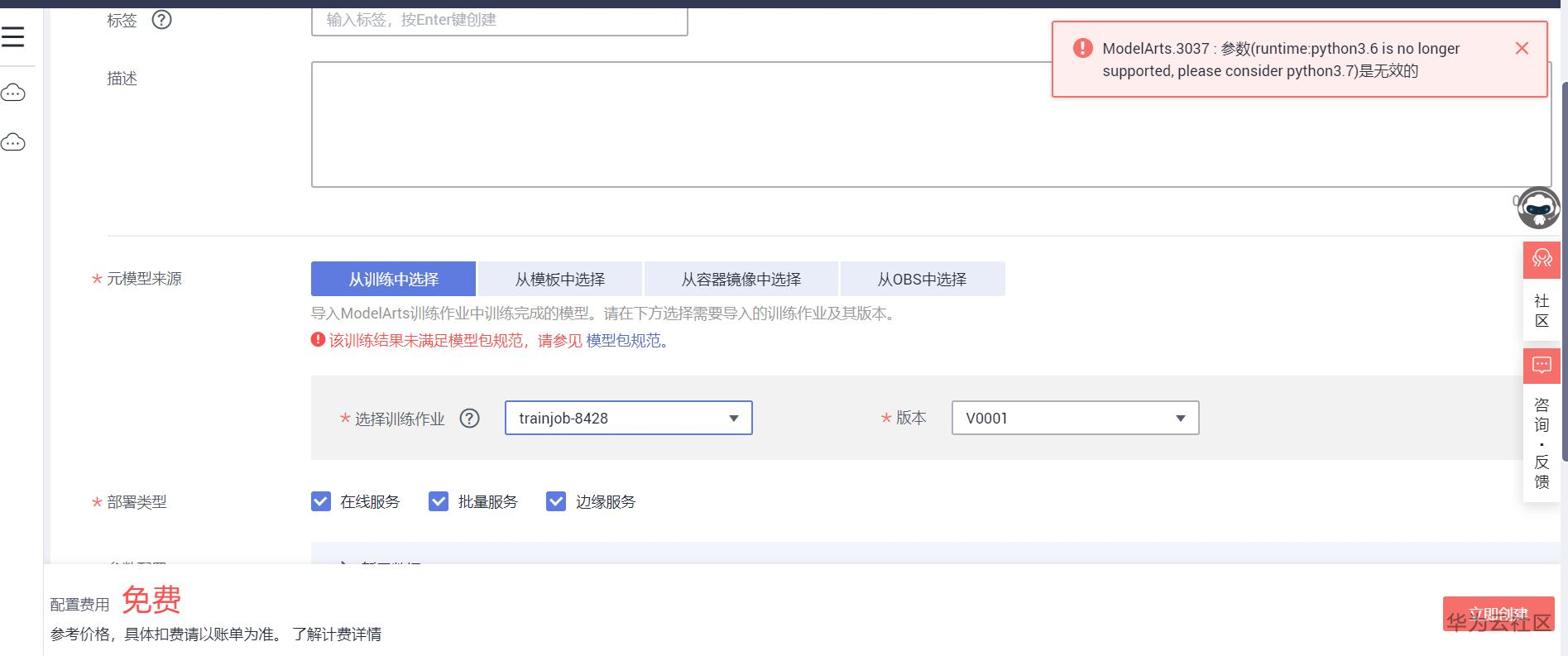
Task: Open the 咨询·反馈 feedback panel
Action: 1542,424
